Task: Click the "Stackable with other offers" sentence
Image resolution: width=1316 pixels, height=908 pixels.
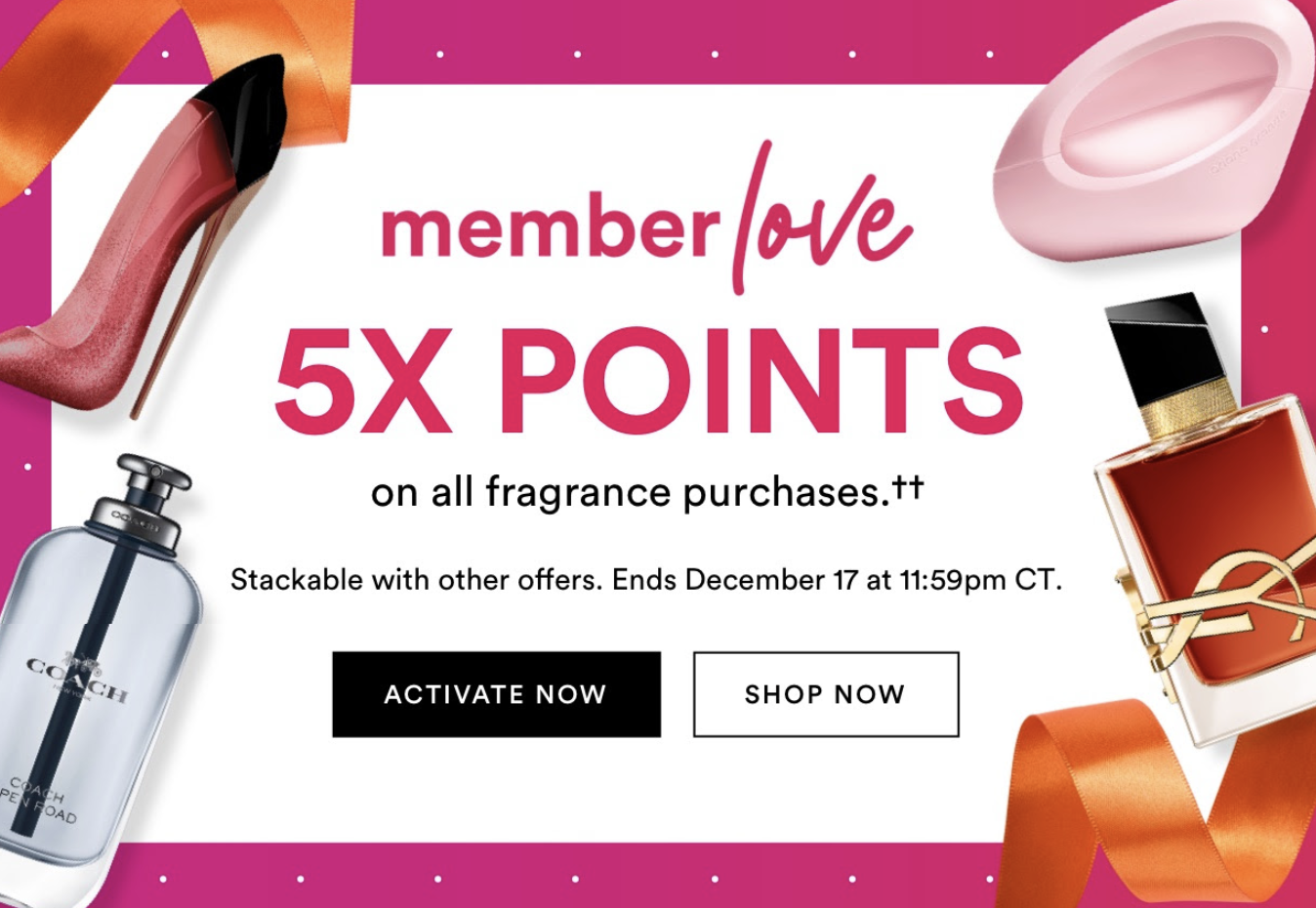Action: pyautogui.click(x=417, y=580)
